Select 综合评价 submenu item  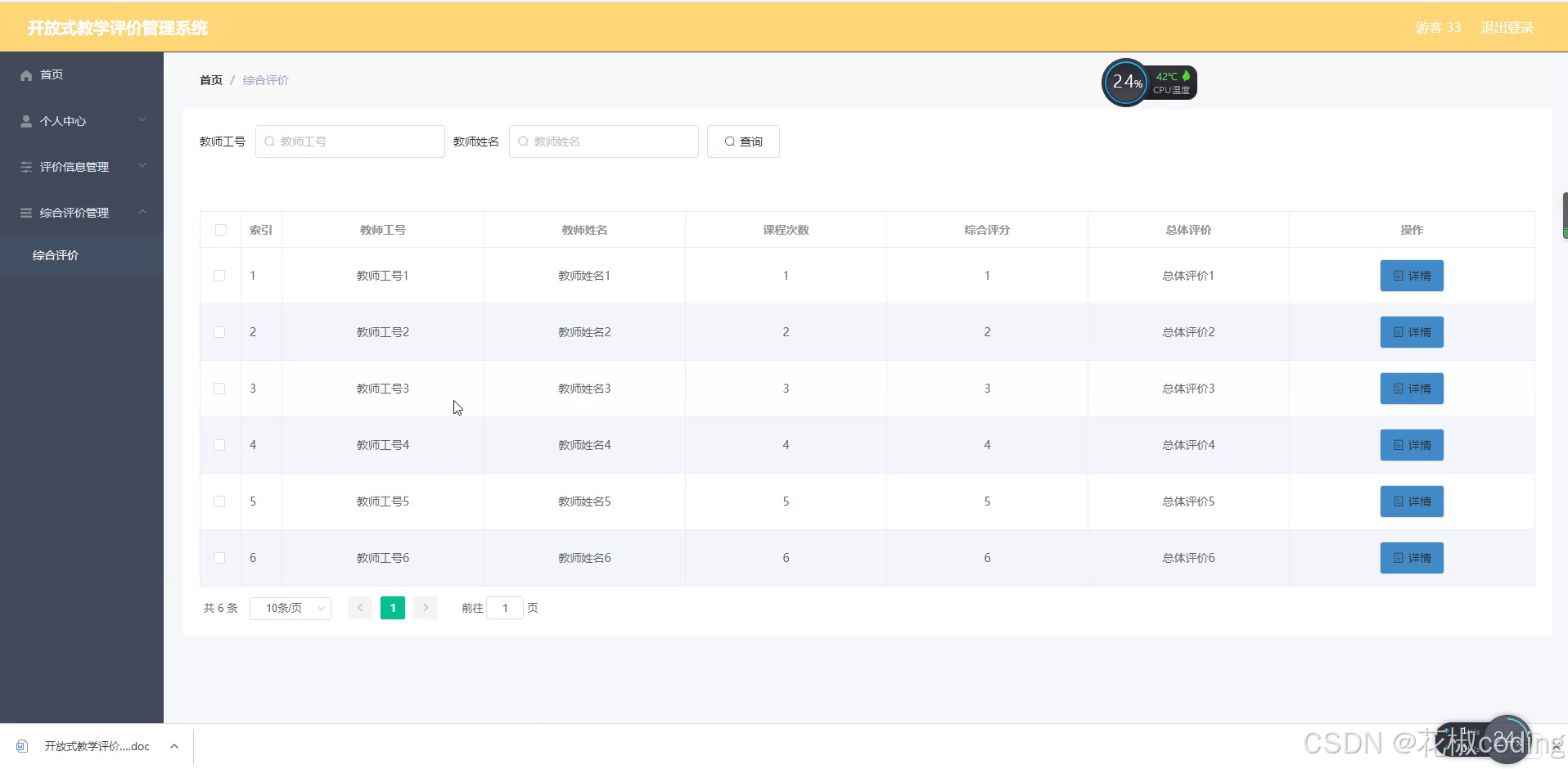tap(82, 255)
